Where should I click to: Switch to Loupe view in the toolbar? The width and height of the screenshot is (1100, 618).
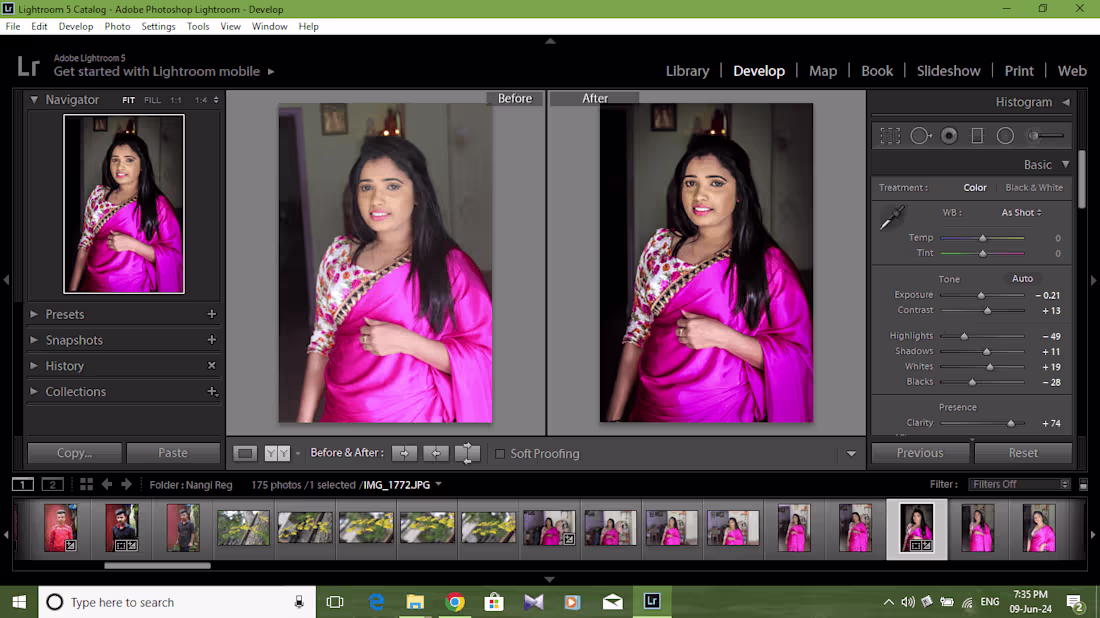pos(245,453)
